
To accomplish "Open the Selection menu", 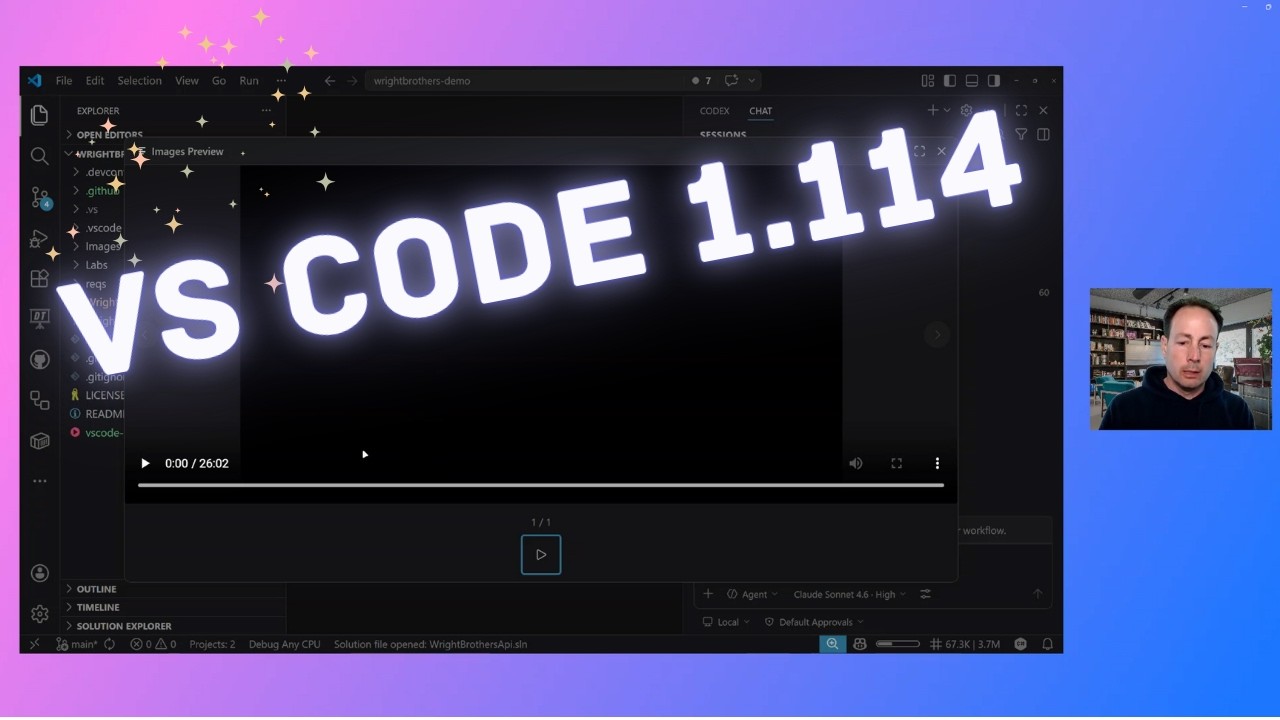I will pos(139,81).
